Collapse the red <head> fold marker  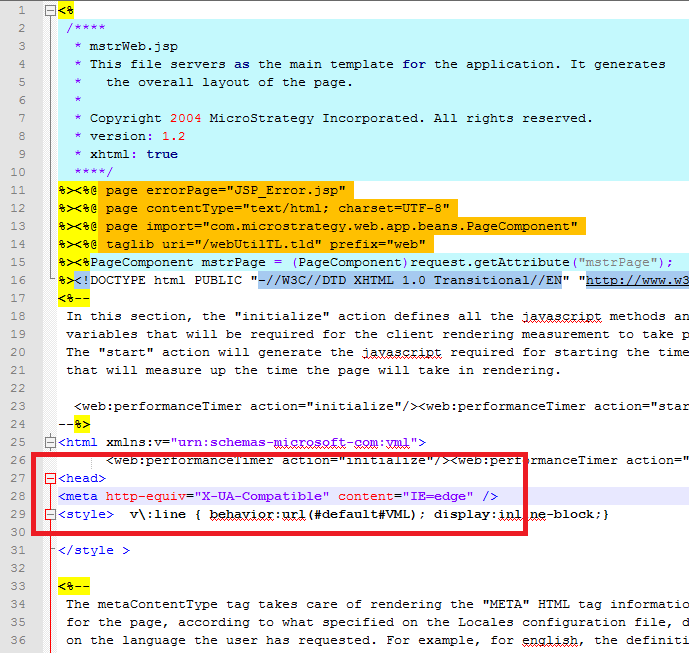[x=50, y=478]
